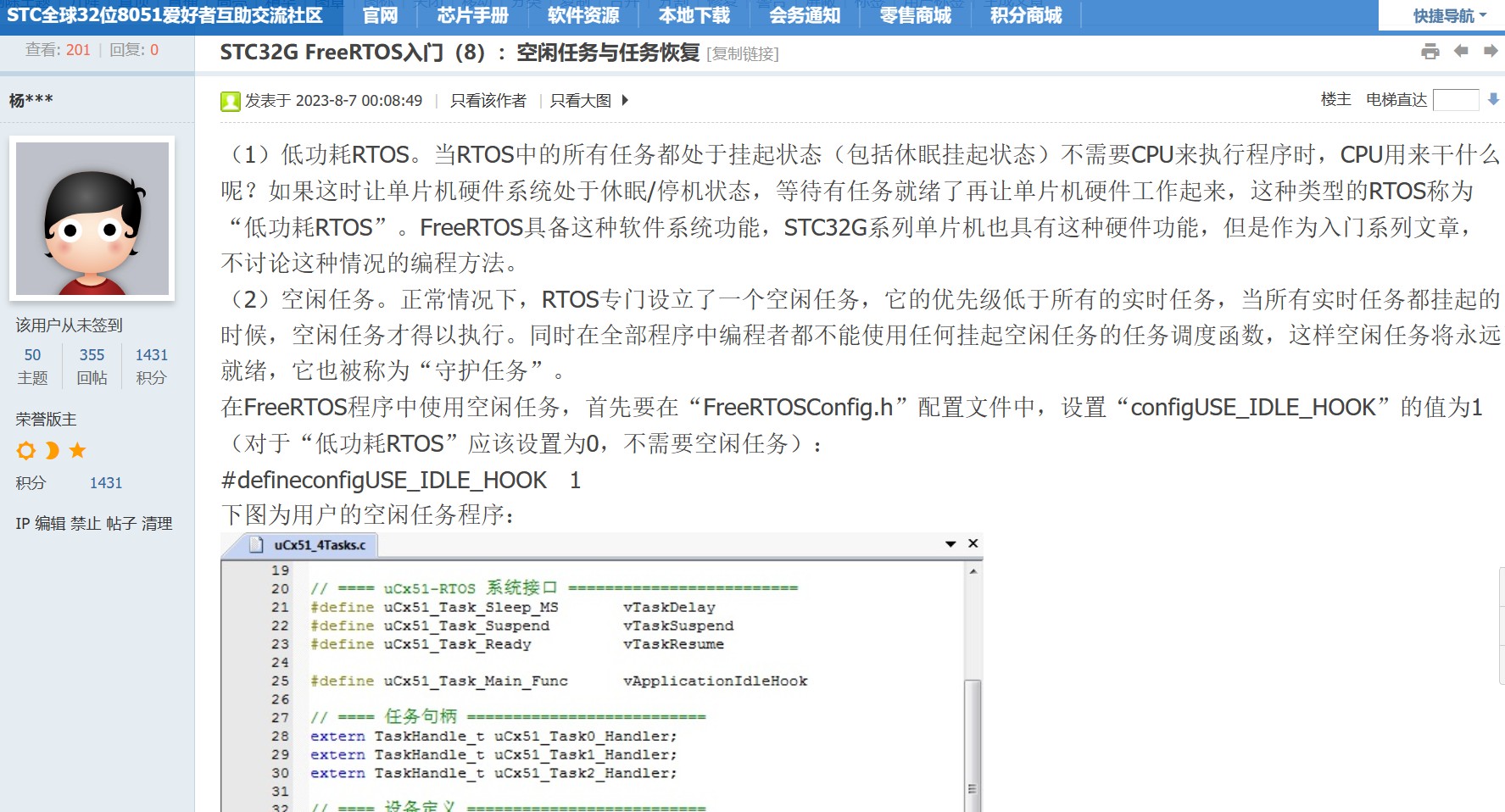Open the 零售商城 menu item
The height and width of the screenshot is (812, 1505).
[x=916, y=15]
